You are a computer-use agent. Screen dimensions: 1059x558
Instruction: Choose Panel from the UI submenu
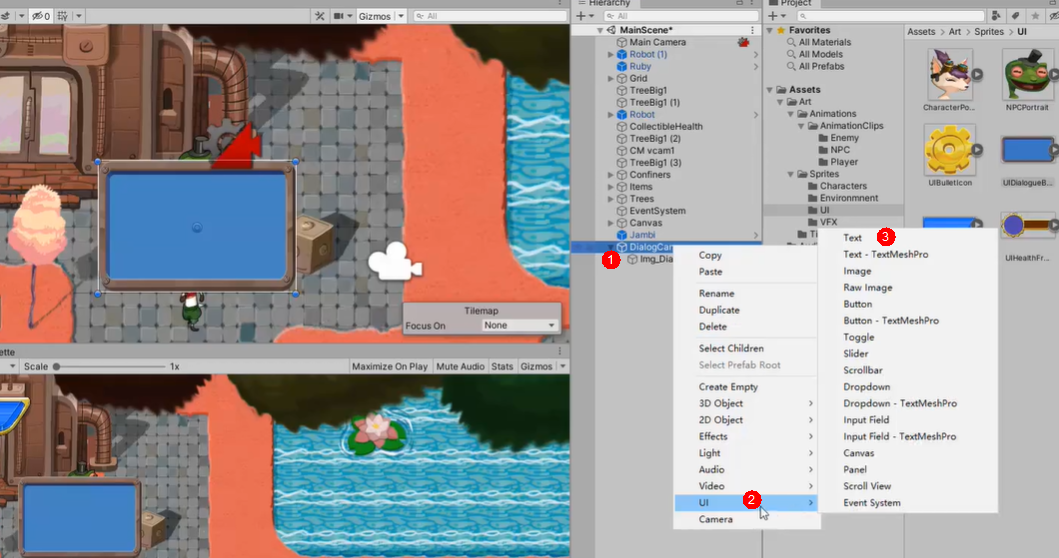click(855, 470)
